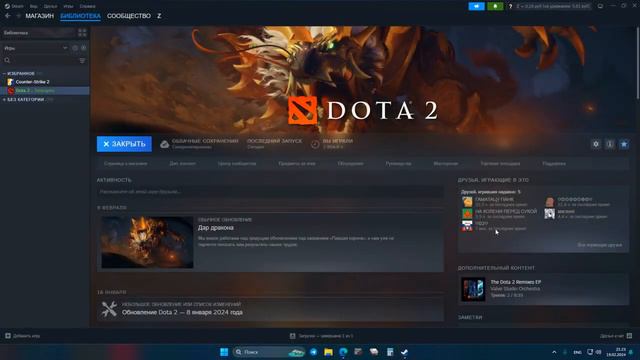
Task: Open game settings gear icon
Action: click(x=596, y=144)
